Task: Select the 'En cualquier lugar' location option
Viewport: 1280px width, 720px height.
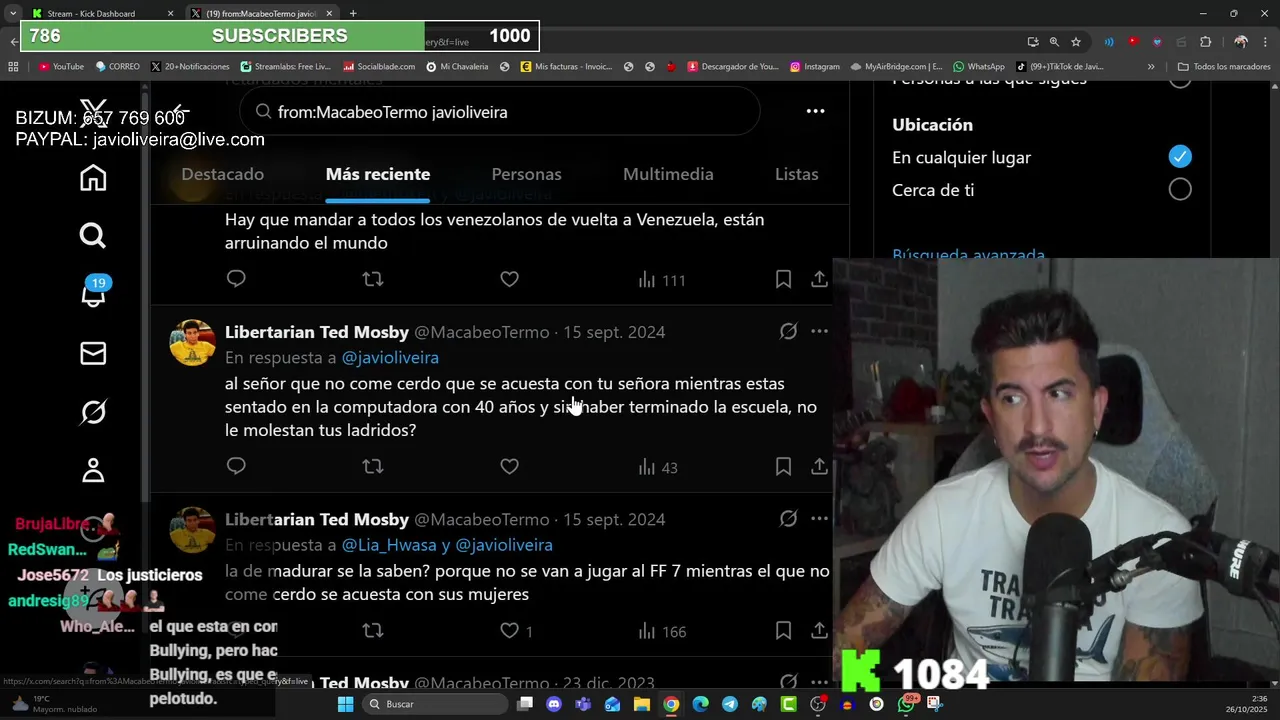Action: point(1180,157)
